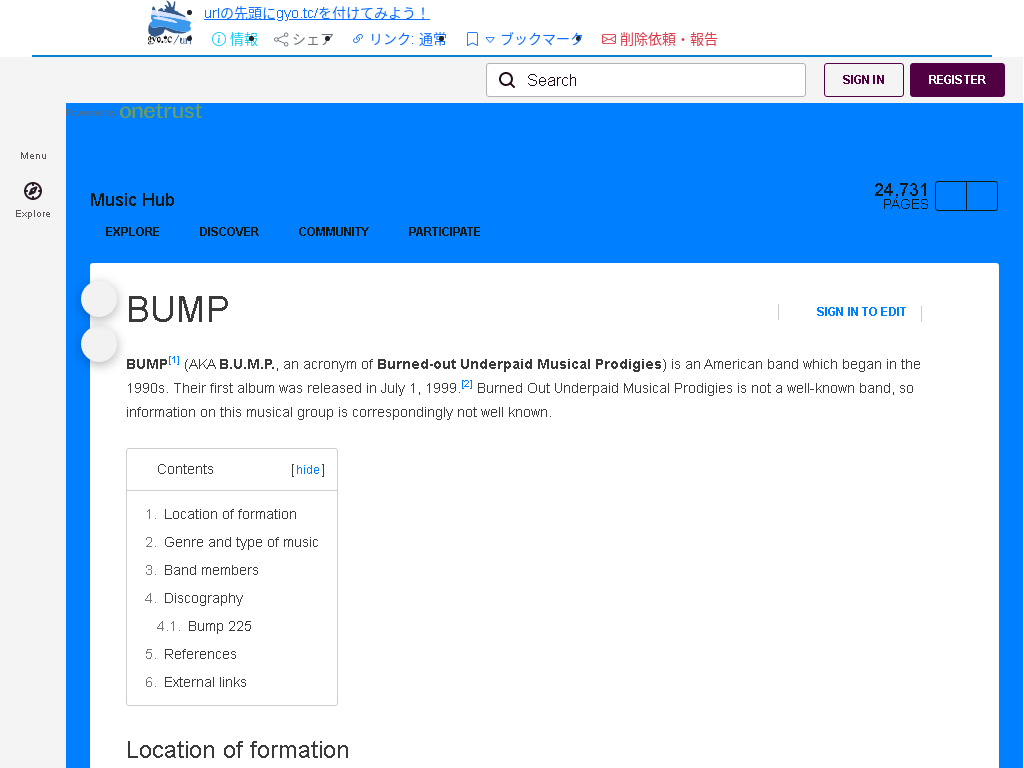Open the COMMUNITY navigation menu
This screenshot has height=768, width=1024.
click(x=333, y=232)
